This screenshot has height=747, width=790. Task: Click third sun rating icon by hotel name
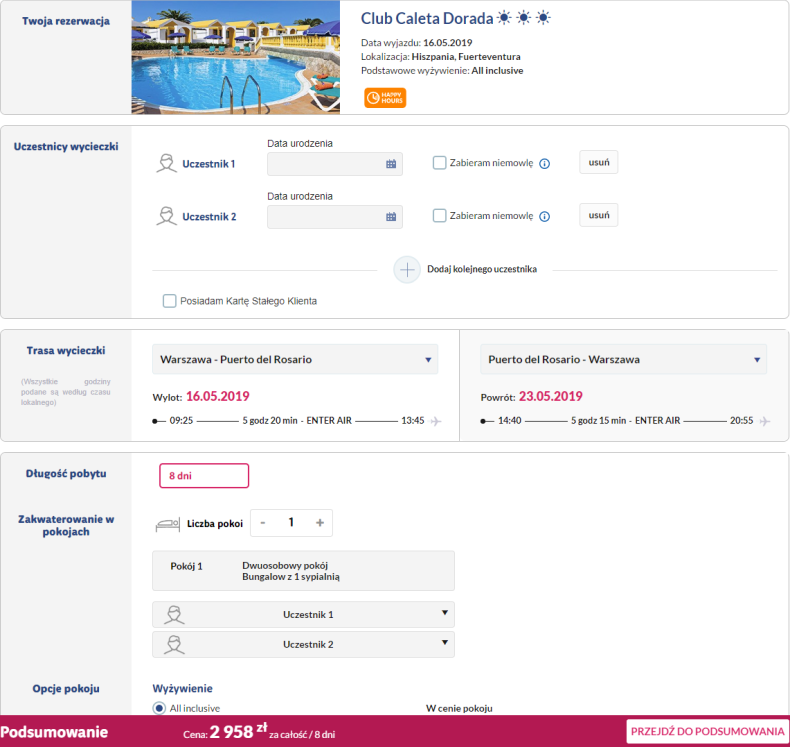tap(543, 18)
